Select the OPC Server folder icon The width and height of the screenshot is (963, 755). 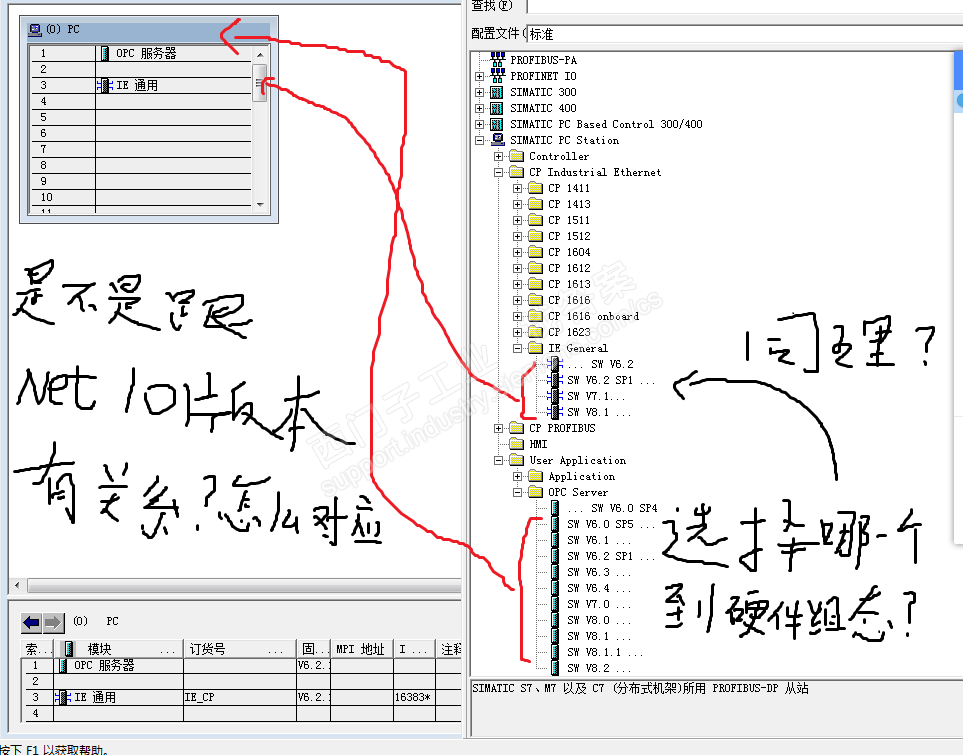pyautogui.click(x=536, y=492)
